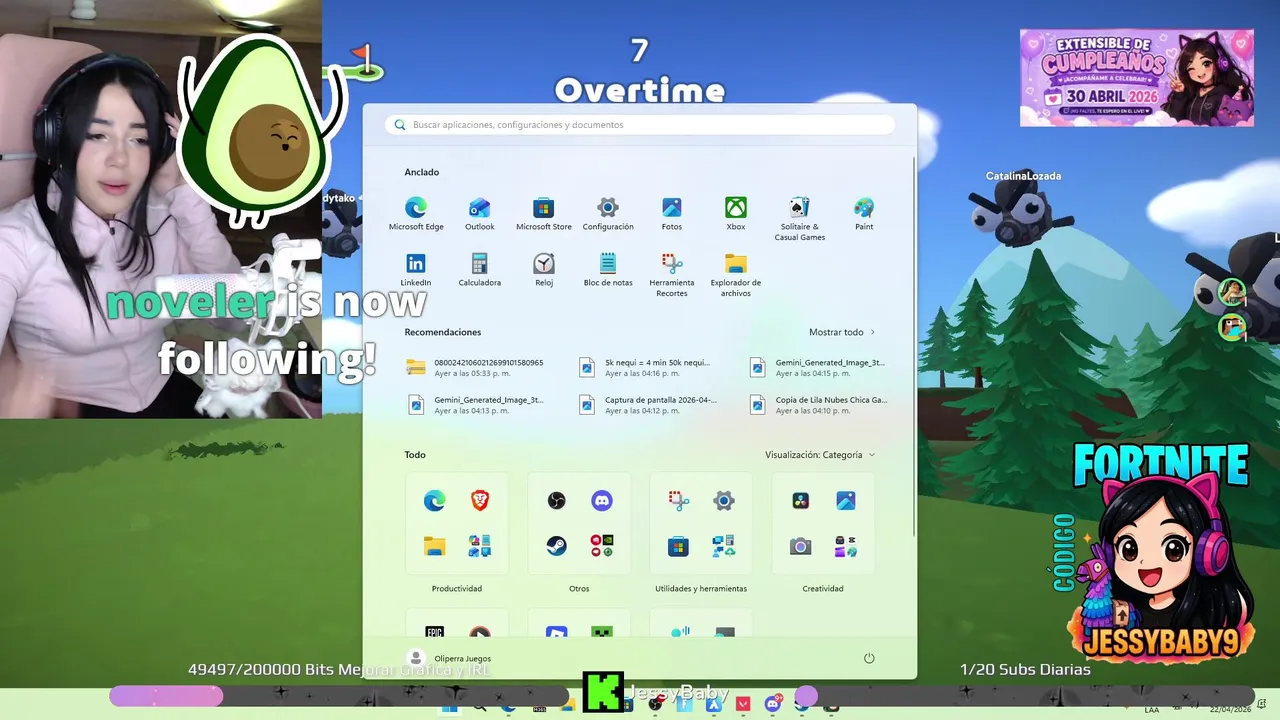Launch DaVinci Resolve in Creatividad category
The height and width of the screenshot is (720, 1280).
click(x=801, y=501)
